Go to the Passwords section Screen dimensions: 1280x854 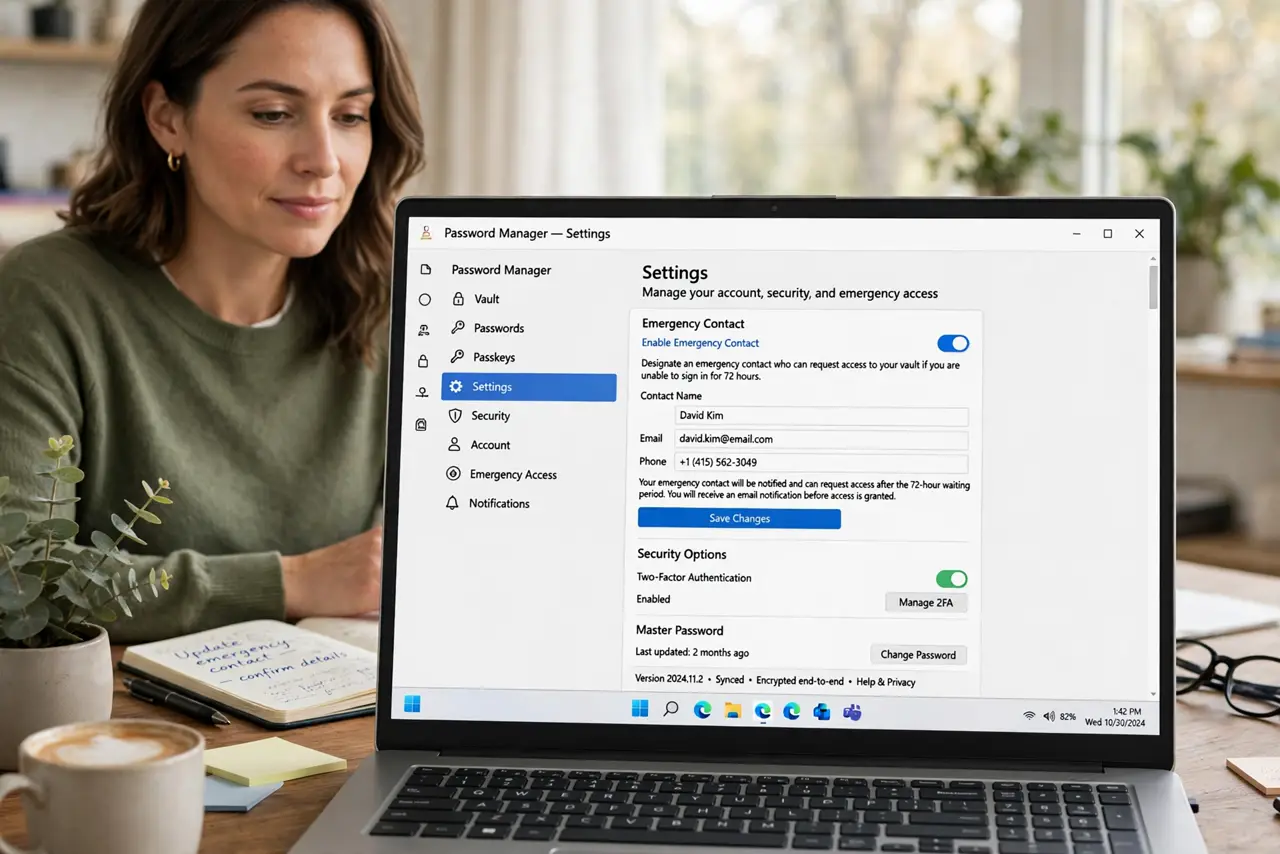499,328
